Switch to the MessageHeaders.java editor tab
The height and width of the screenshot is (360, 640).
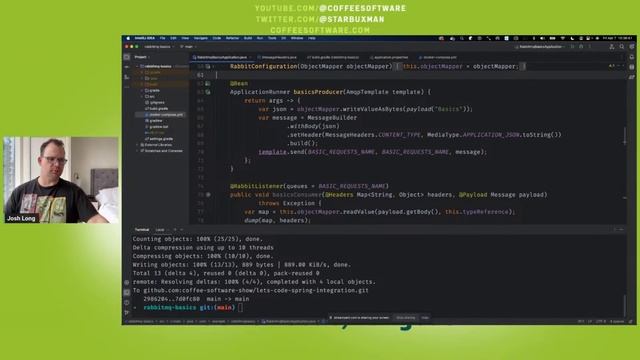279,58
